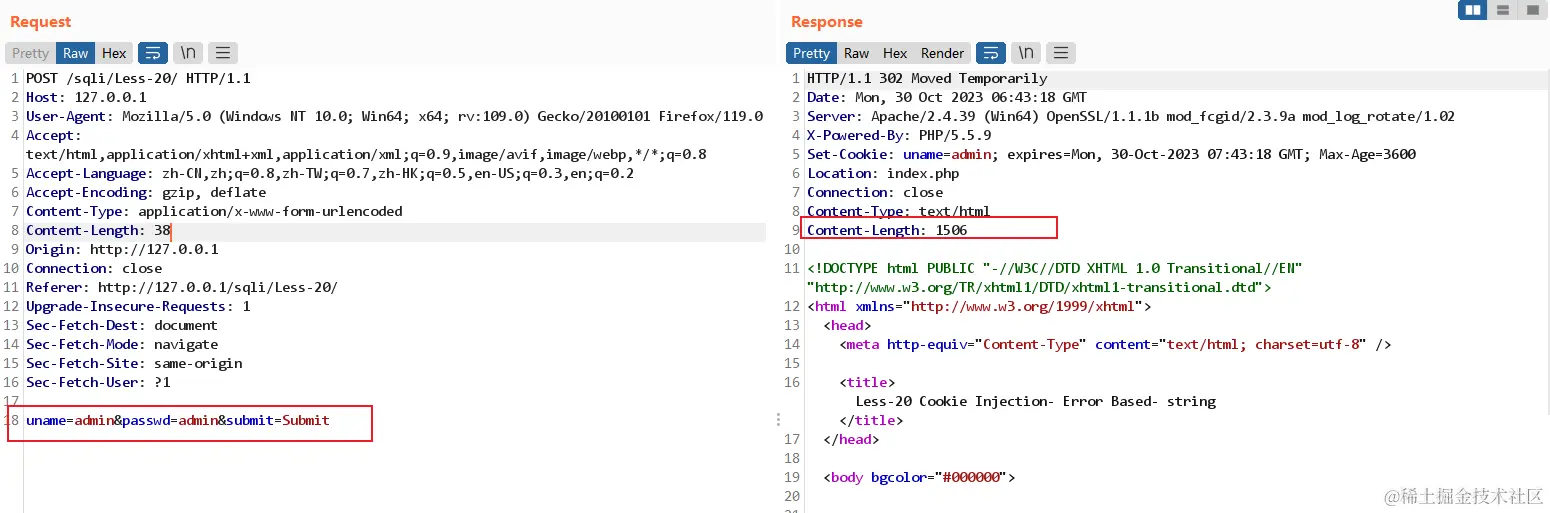Screen dimensions: 1550x513
Task: Click the response Date header line
Action: coord(947,97)
